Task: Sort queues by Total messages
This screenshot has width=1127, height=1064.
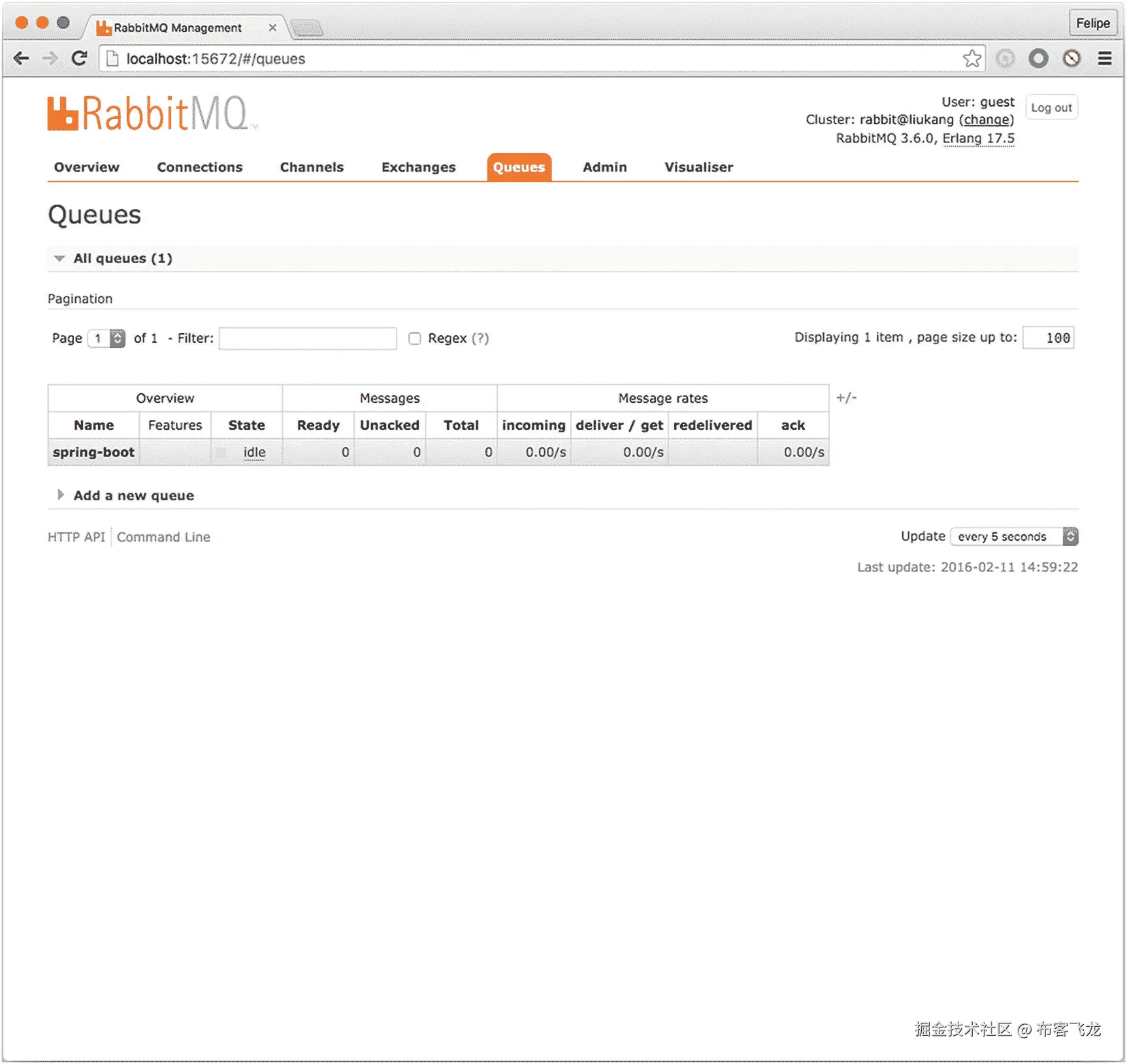Action: (461, 425)
